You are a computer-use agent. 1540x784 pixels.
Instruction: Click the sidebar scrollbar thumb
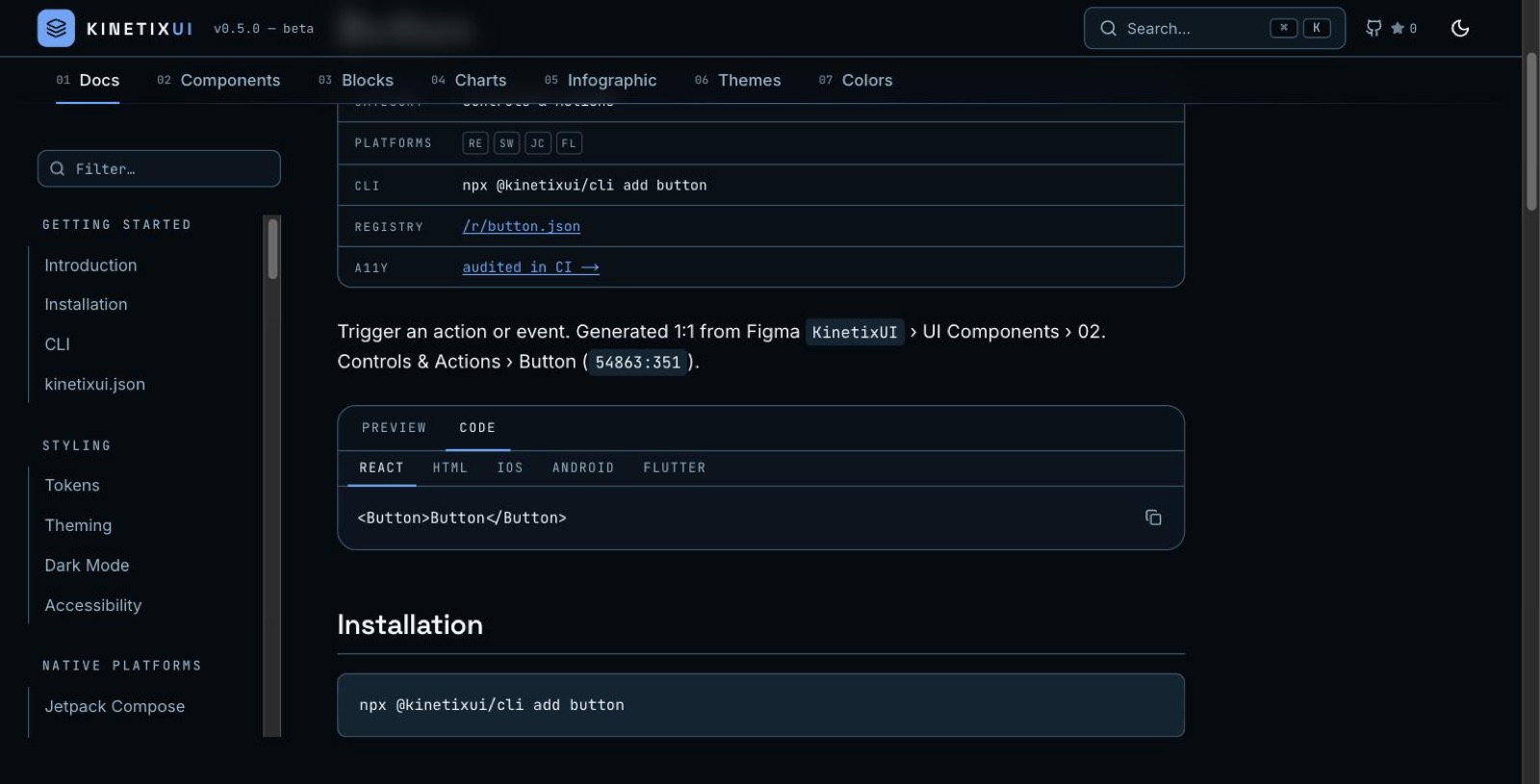coord(272,248)
